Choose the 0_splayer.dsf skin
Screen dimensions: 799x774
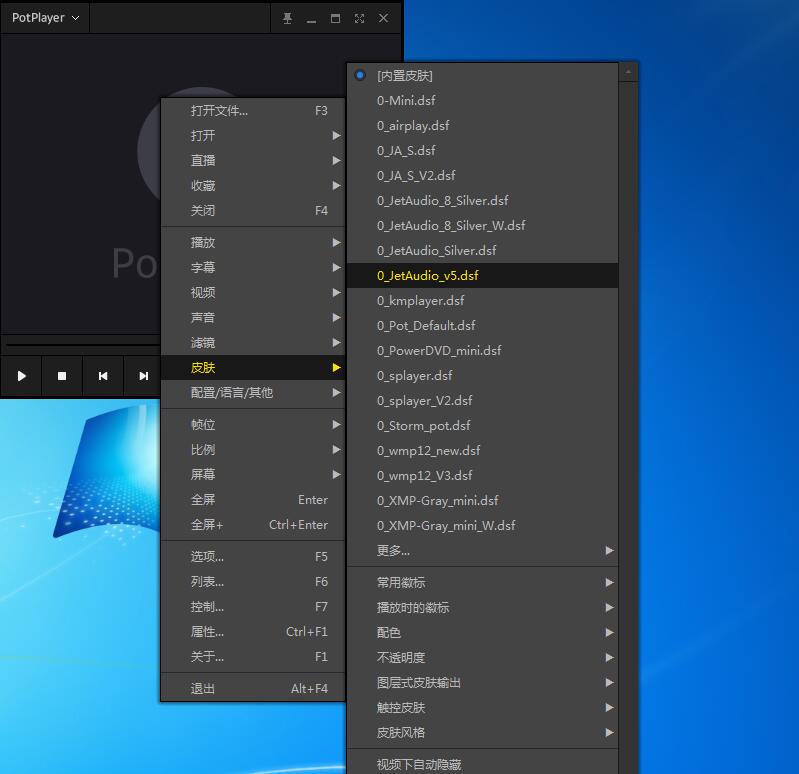click(482, 375)
